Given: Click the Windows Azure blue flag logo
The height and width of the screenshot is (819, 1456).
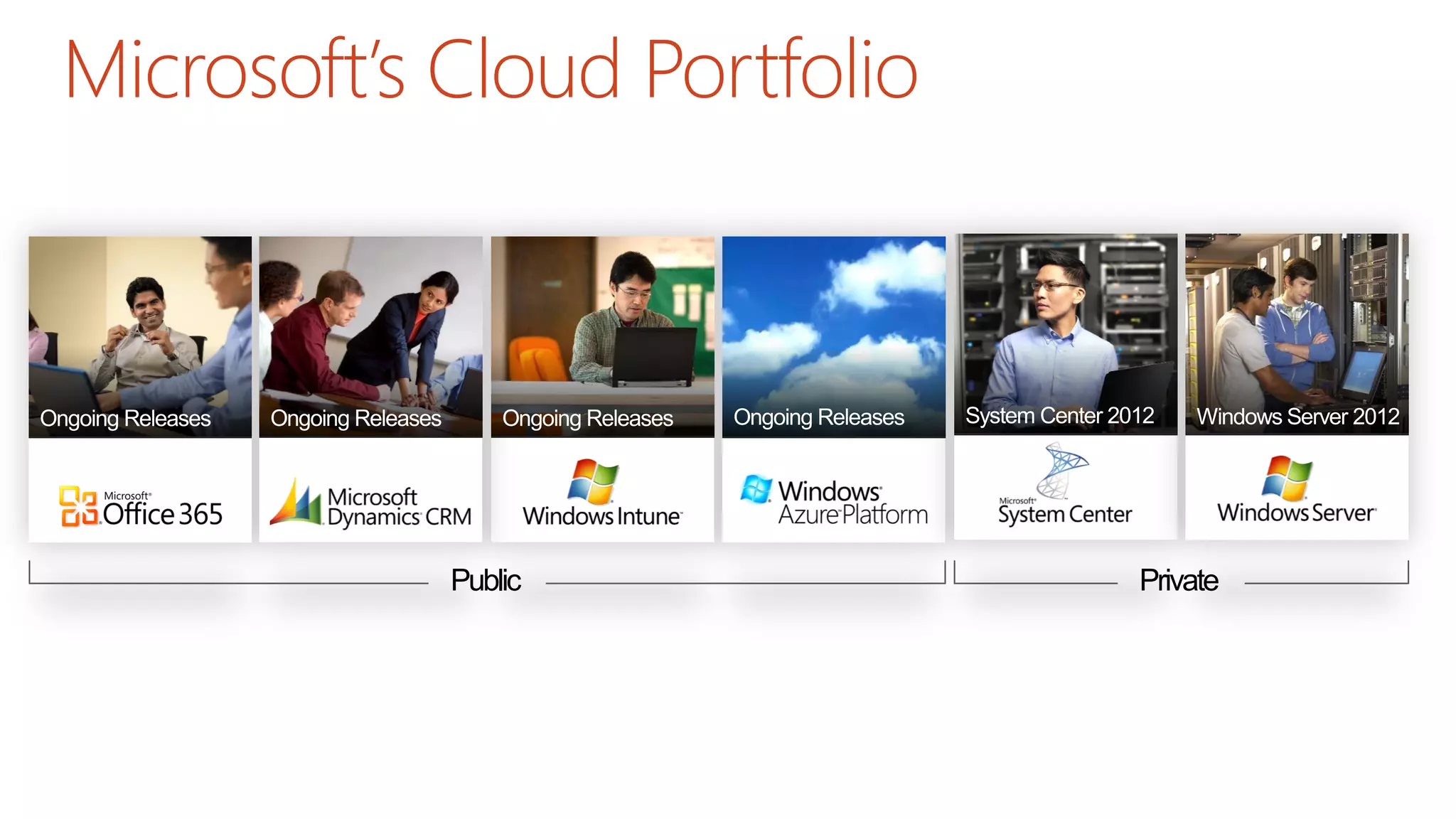Looking at the screenshot, I should (x=756, y=488).
